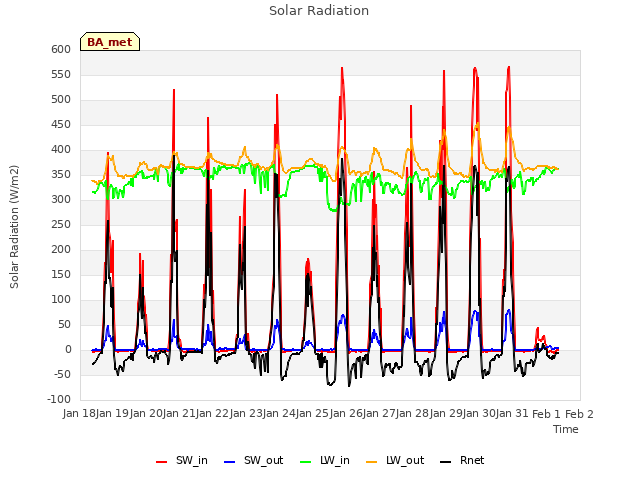Click the orange LW_out legend swatch
This screenshot has width=640, height=480.
[372, 462]
